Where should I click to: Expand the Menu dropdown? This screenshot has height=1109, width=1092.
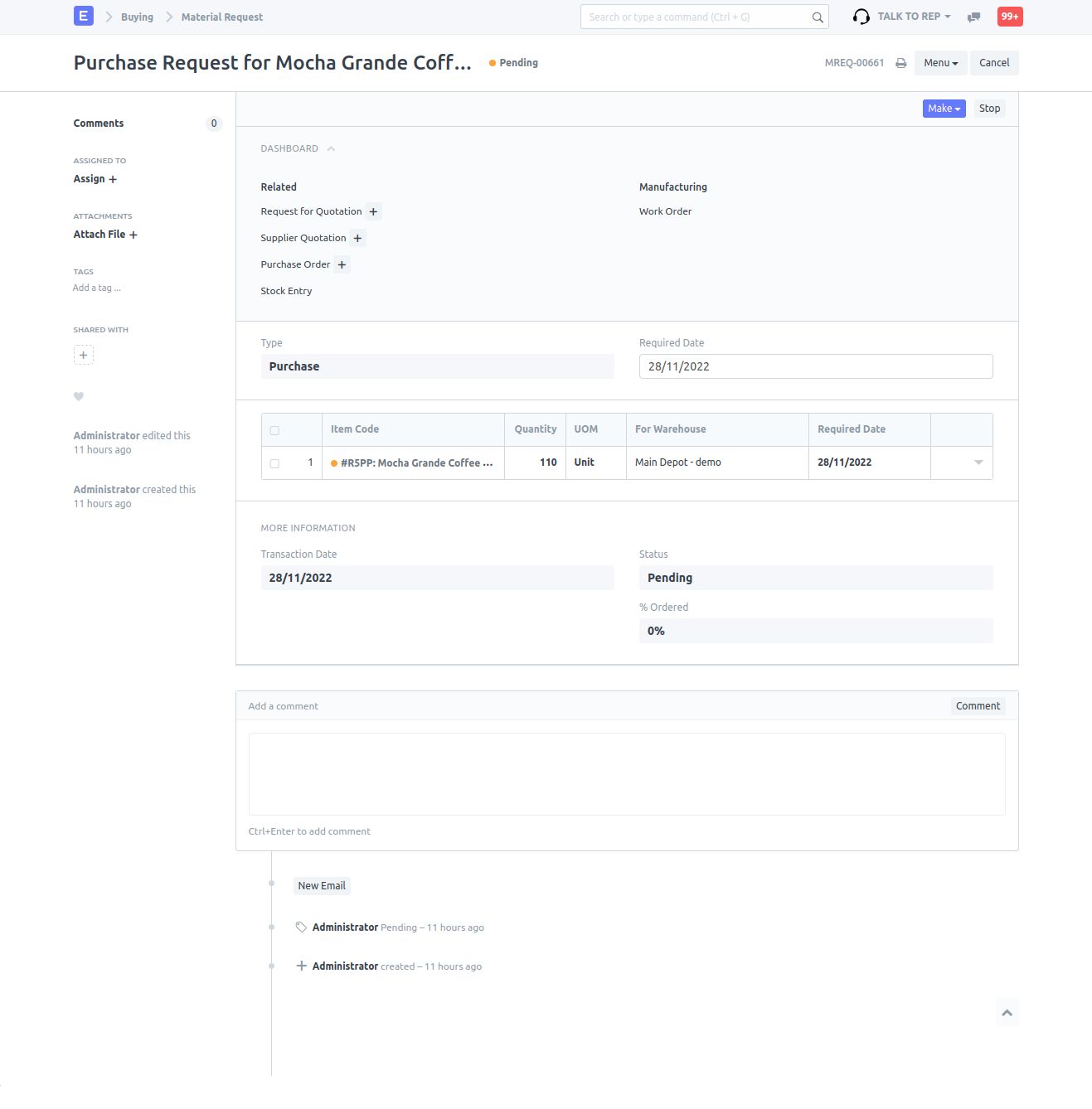(x=940, y=63)
